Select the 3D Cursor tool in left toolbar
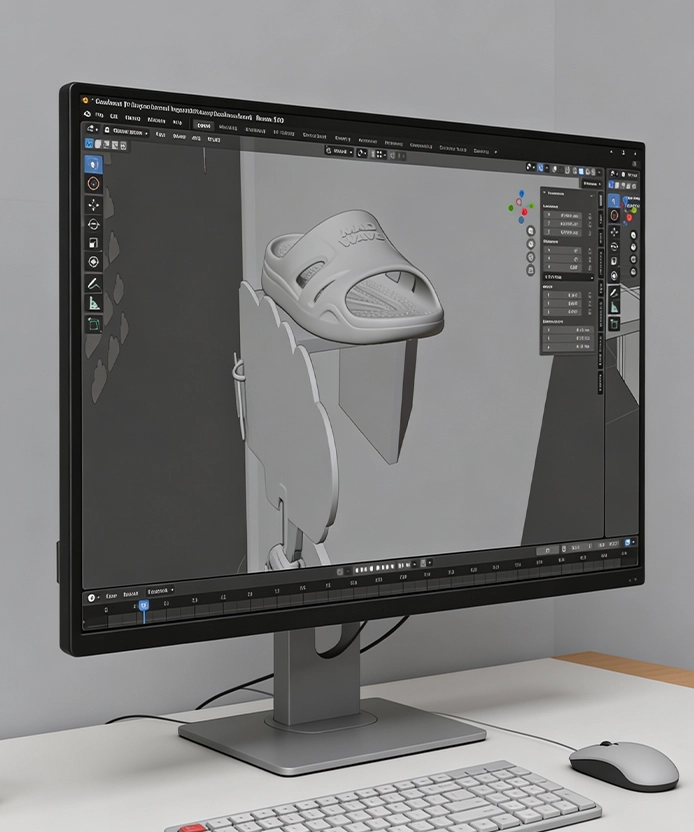The height and width of the screenshot is (832, 694). (93, 184)
